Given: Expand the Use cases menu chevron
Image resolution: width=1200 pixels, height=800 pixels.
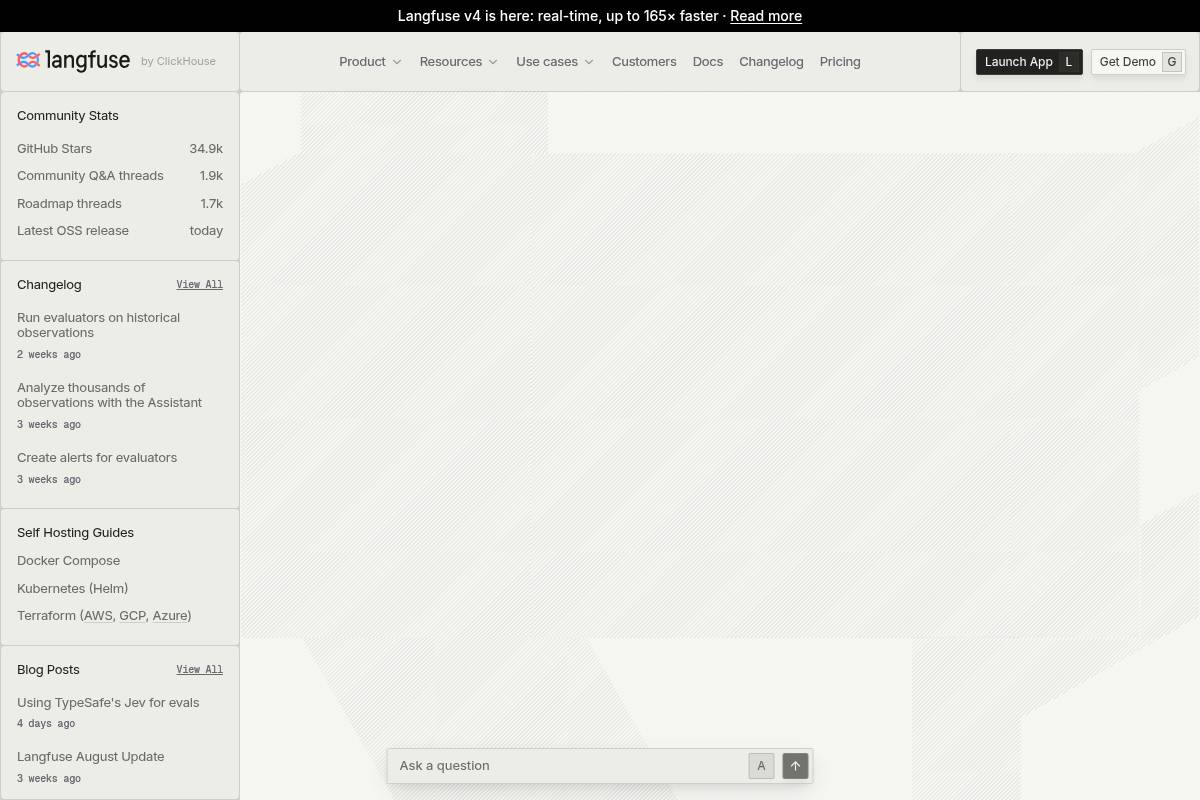Looking at the screenshot, I should click(589, 62).
